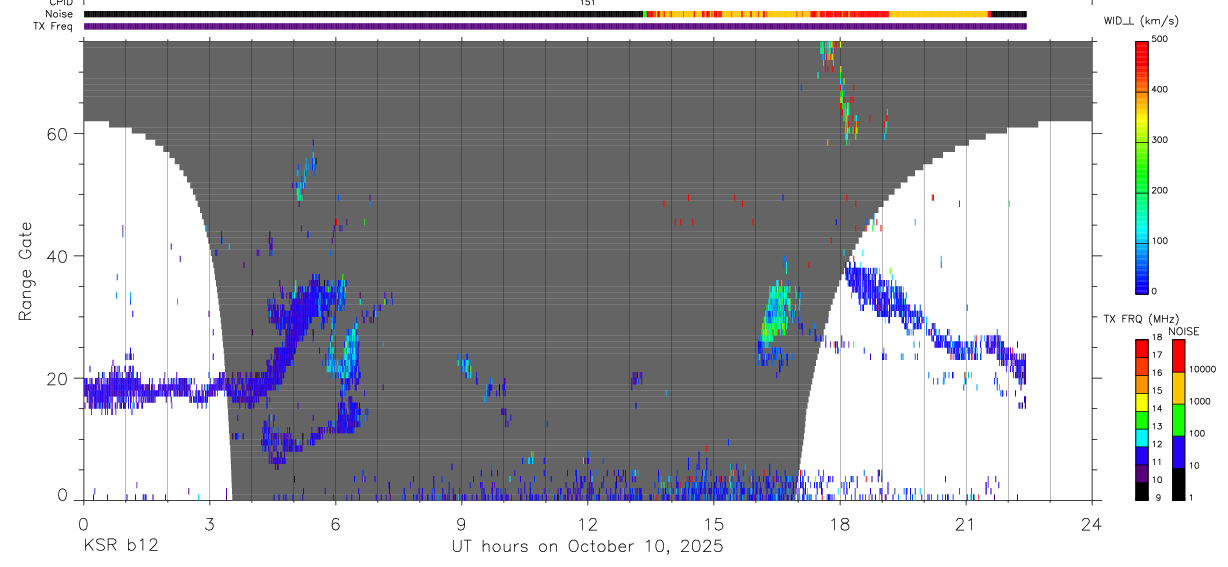This screenshot has width=1228, height=567.
Task: Click the x-axis tick label '18' under the plot
Action: 839,522
